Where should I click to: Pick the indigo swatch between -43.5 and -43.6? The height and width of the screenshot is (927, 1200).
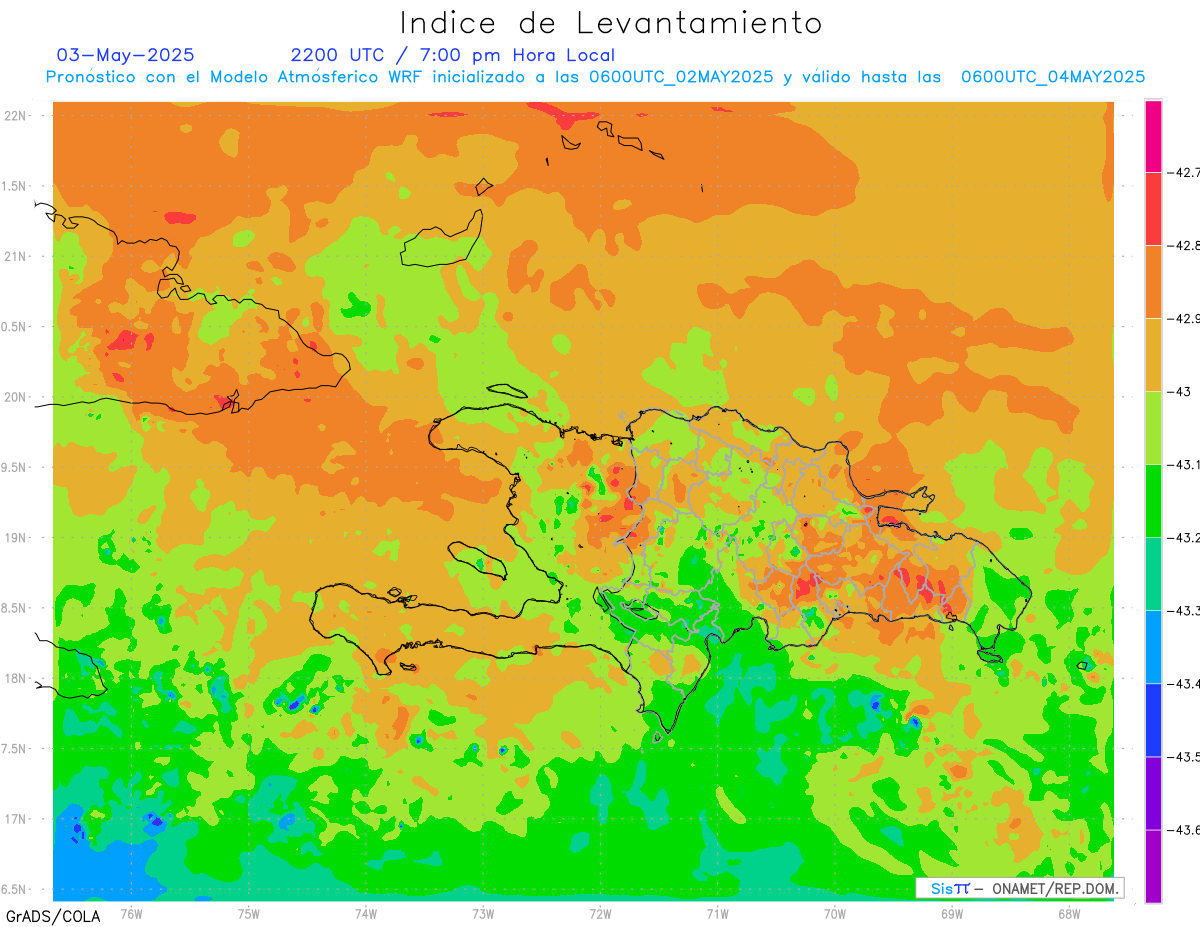coord(1153,792)
